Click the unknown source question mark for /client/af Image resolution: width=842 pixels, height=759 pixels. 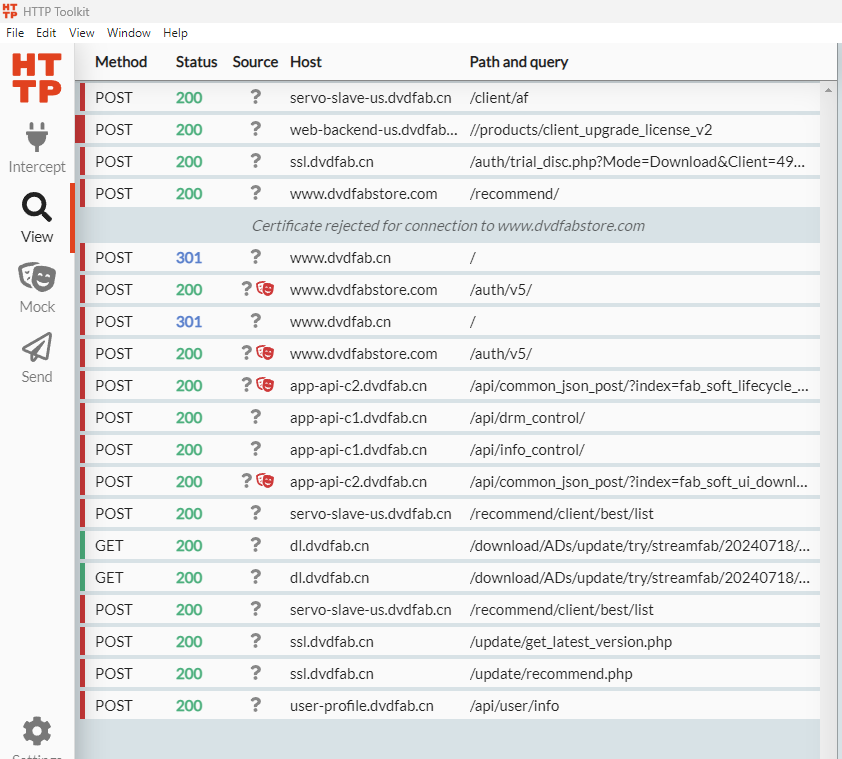pos(255,97)
